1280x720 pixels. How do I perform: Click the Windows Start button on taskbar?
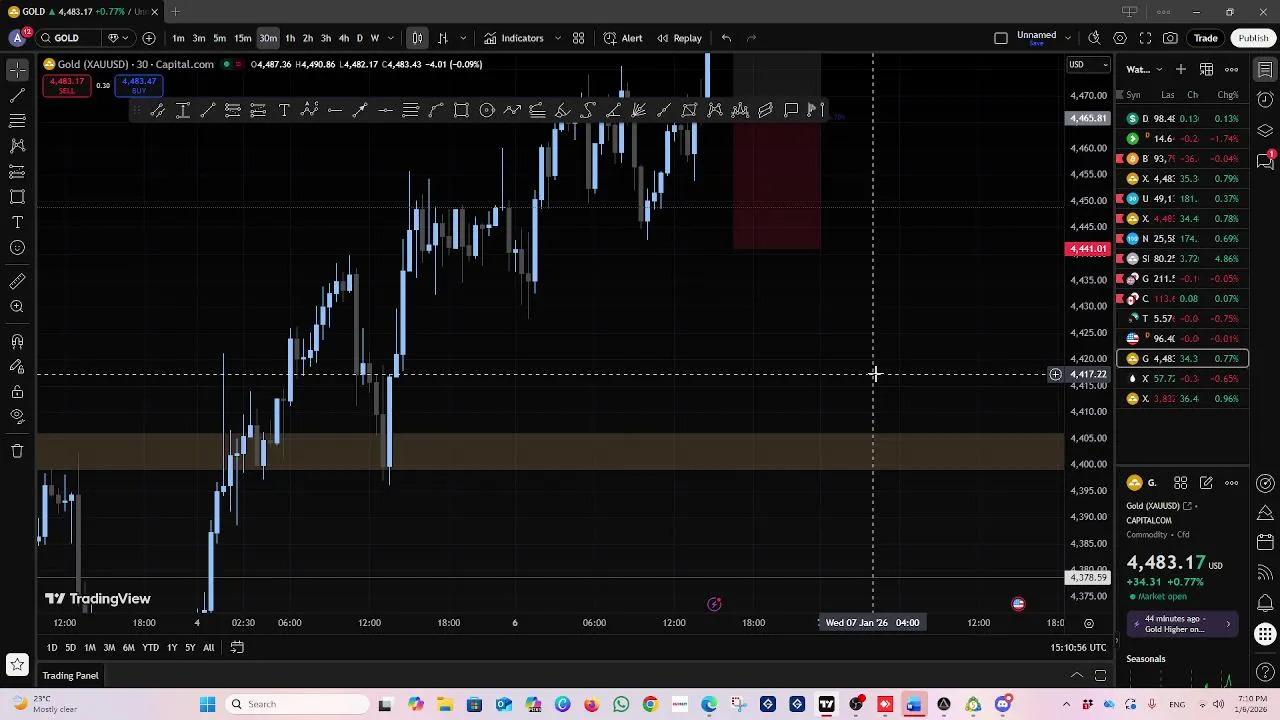tap(207, 704)
